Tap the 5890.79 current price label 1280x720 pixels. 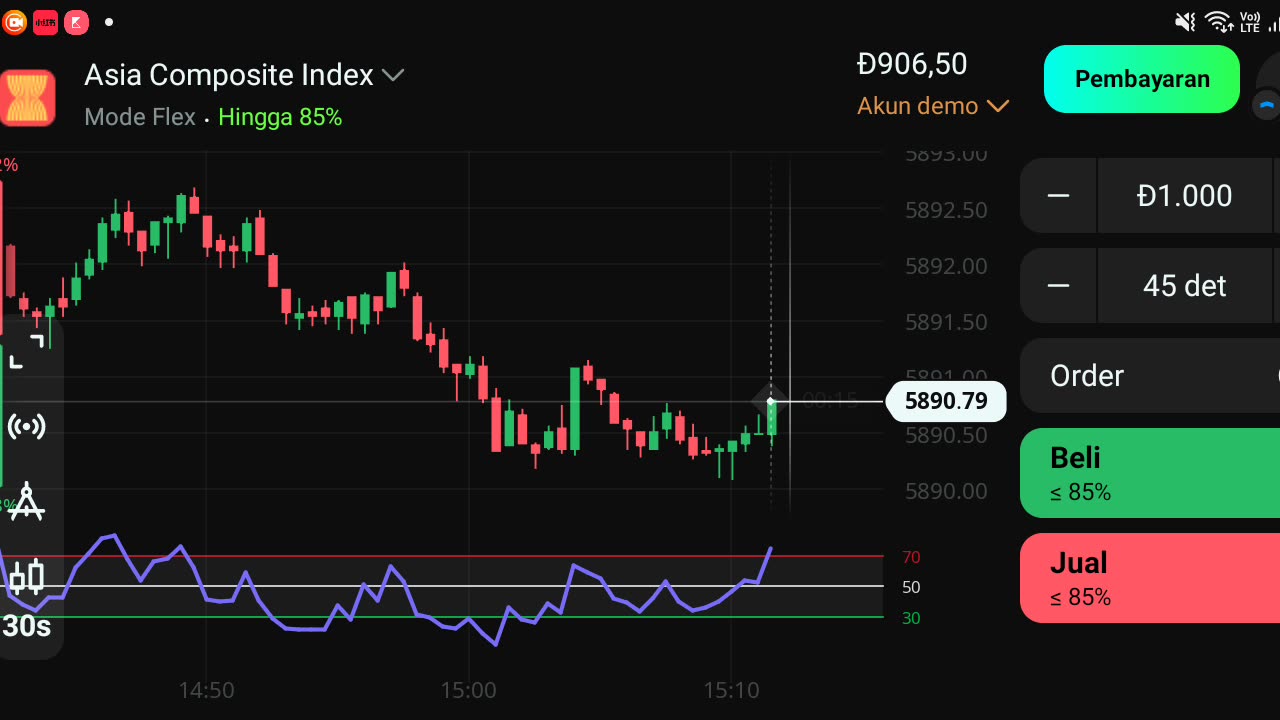pyautogui.click(x=946, y=402)
